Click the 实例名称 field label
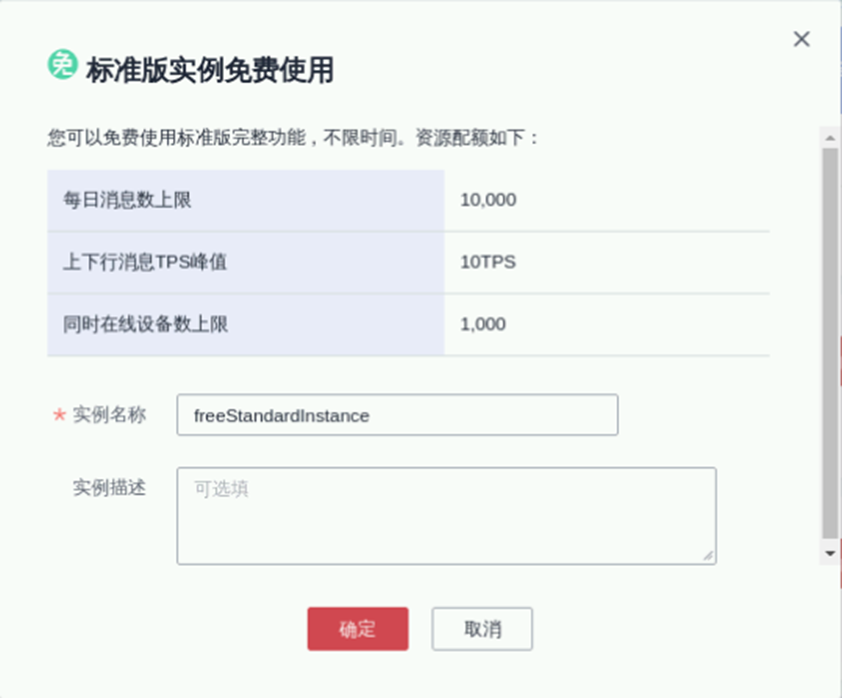The width and height of the screenshot is (842, 698). coord(109,415)
